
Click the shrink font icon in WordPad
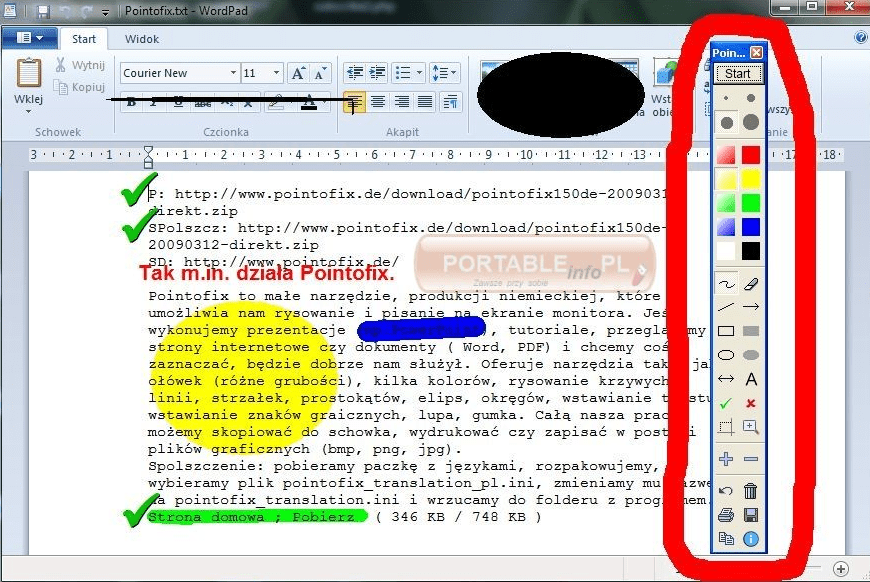(x=320, y=73)
